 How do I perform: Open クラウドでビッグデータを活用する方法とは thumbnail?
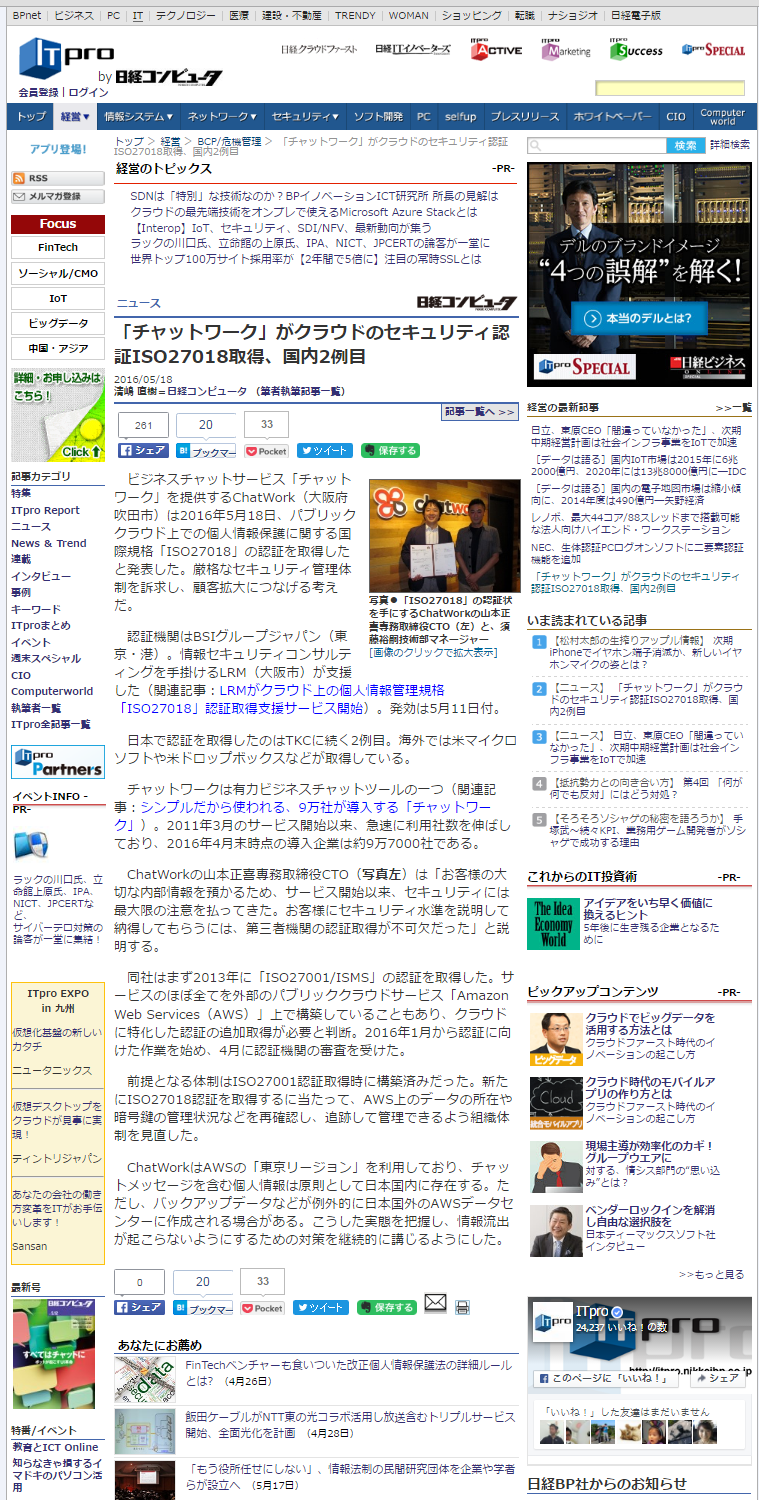click(x=556, y=1038)
